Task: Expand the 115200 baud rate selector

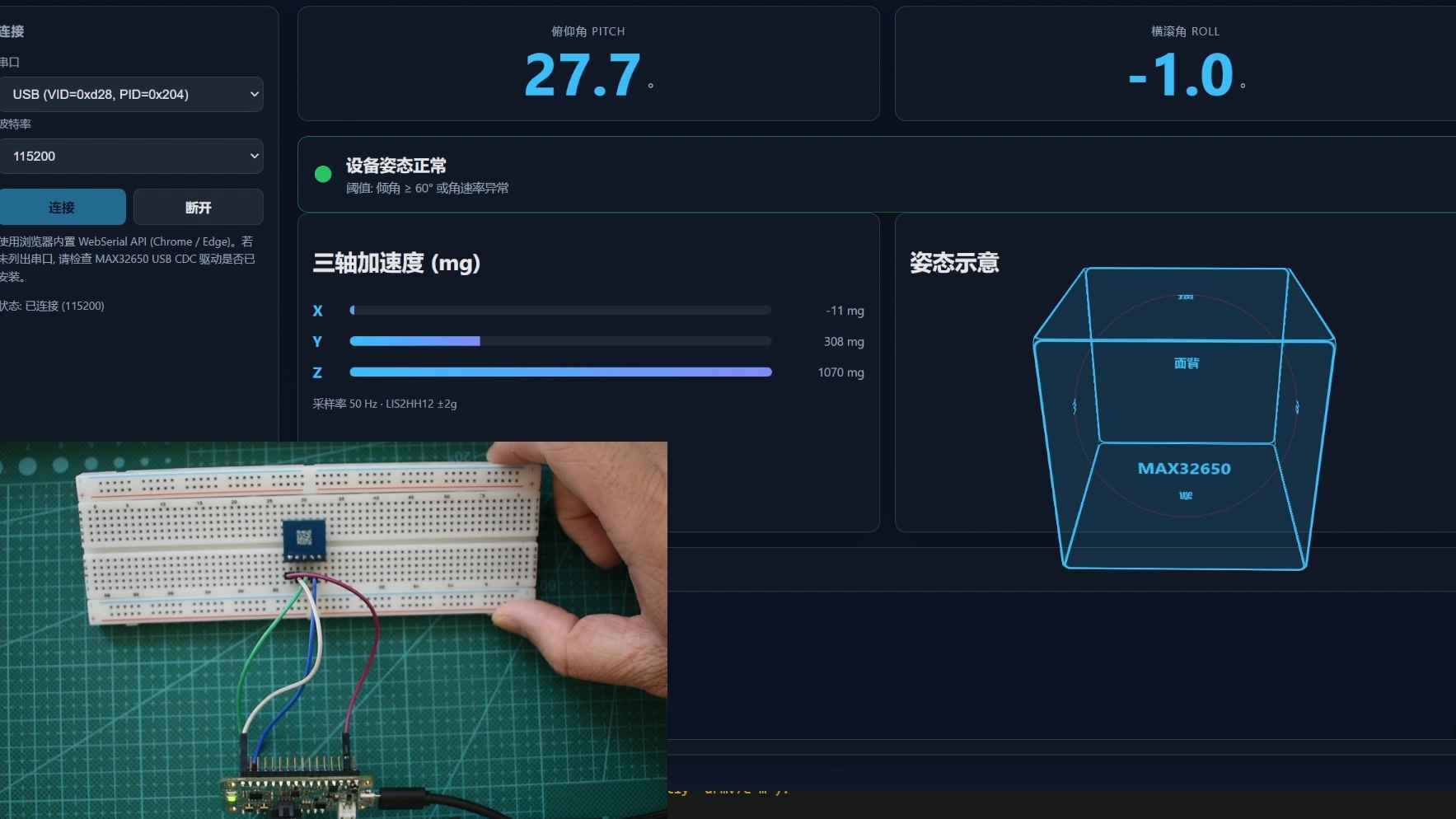Action: (131, 156)
